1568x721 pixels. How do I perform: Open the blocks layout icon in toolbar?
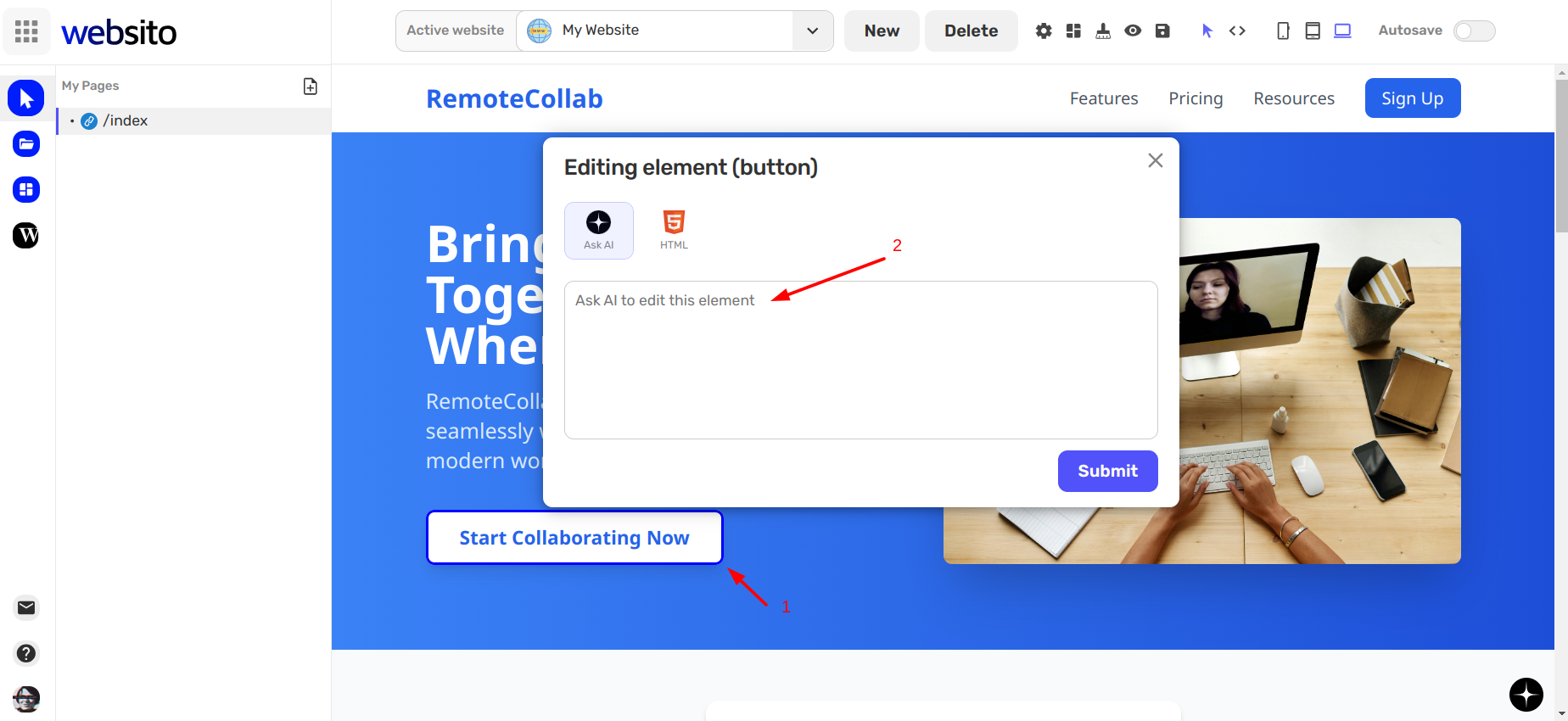pos(1073,31)
